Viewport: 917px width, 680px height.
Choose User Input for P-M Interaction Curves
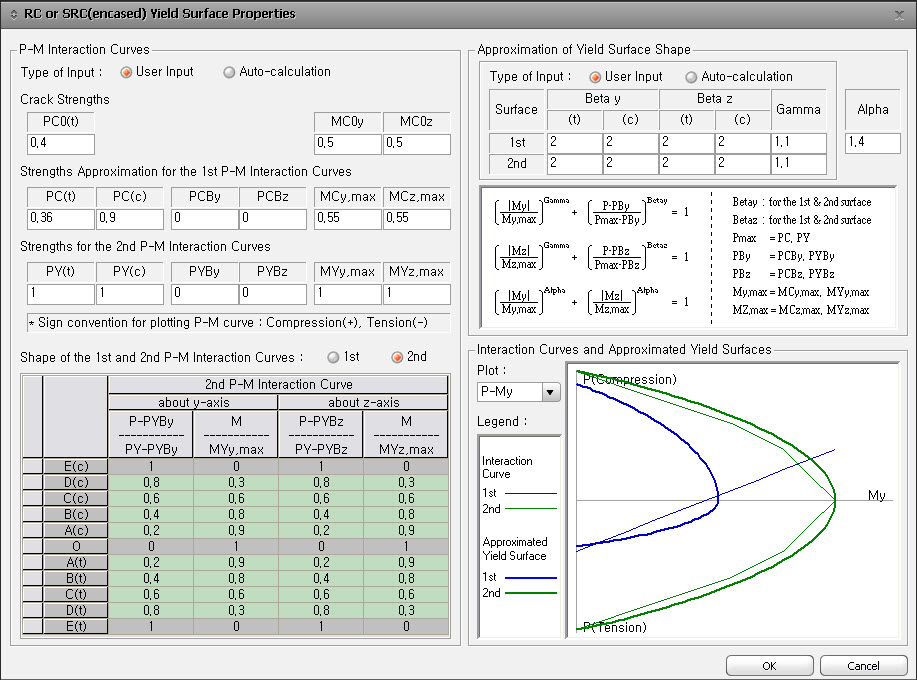(127, 72)
